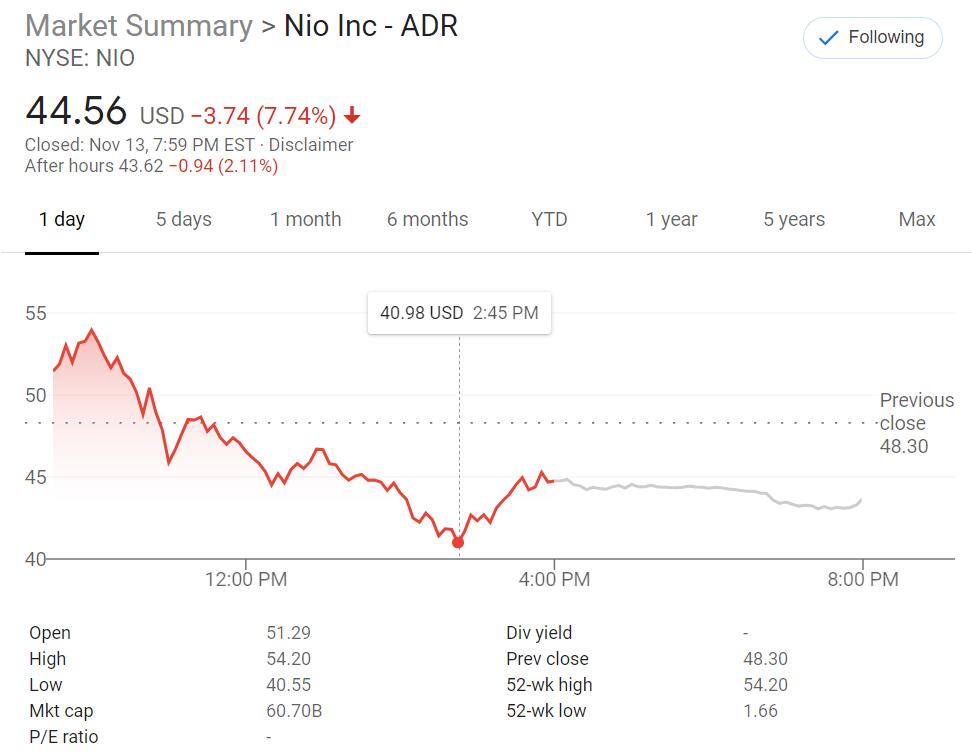Select the Max chart history tab
The image size is (972, 753).
pyautogui.click(x=916, y=219)
